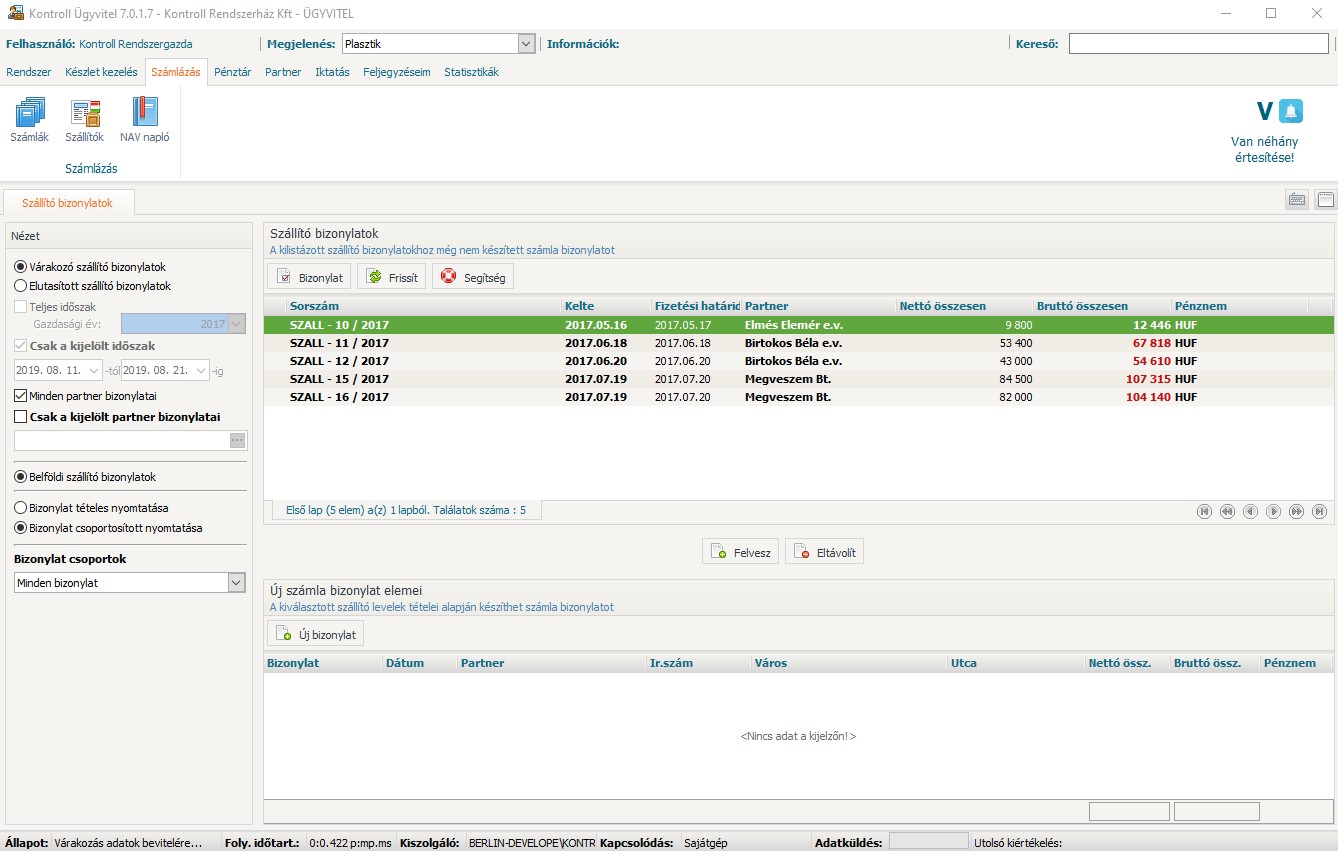1338x851 pixels.
Task: Sort lower table by Dátum column
Action: (x=419, y=663)
